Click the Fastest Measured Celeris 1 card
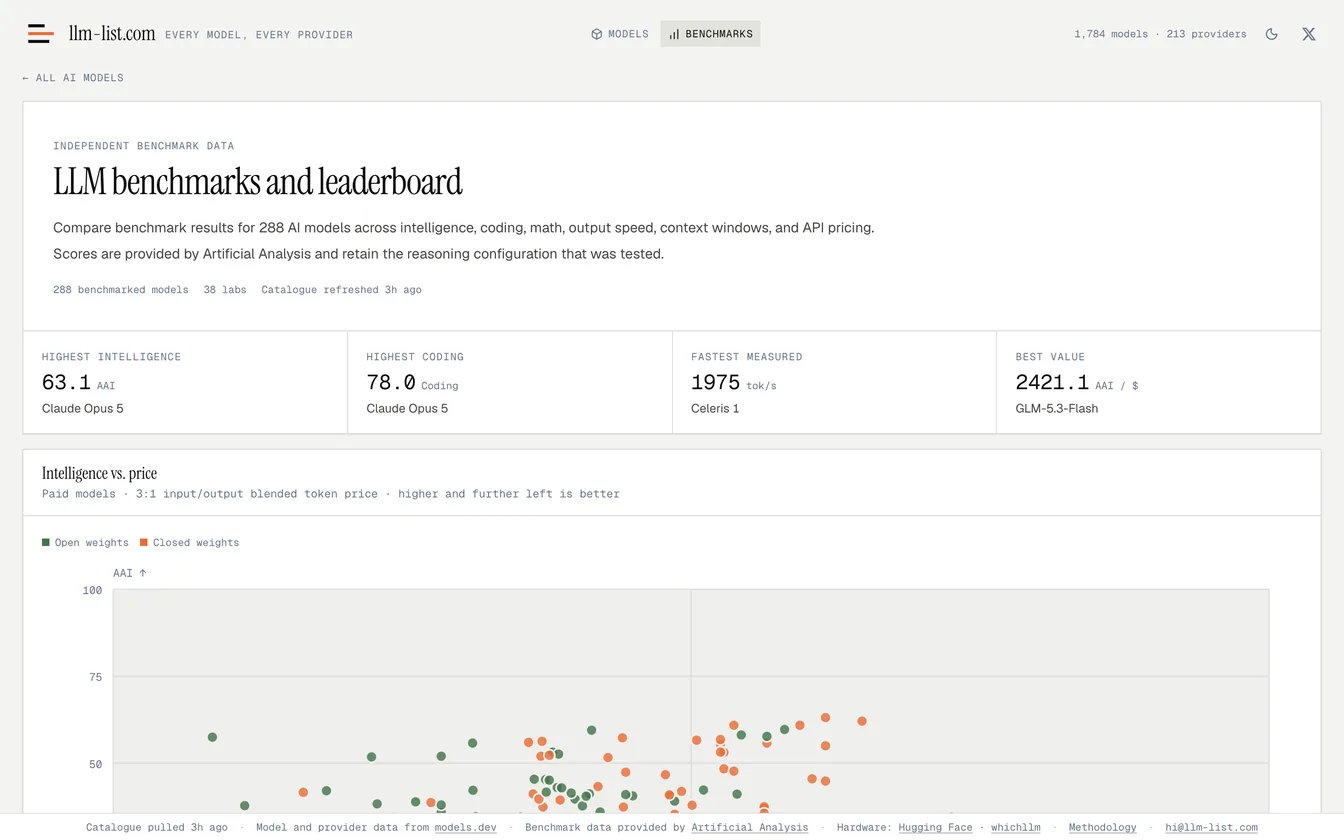The width and height of the screenshot is (1344, 840). [834, 382]
